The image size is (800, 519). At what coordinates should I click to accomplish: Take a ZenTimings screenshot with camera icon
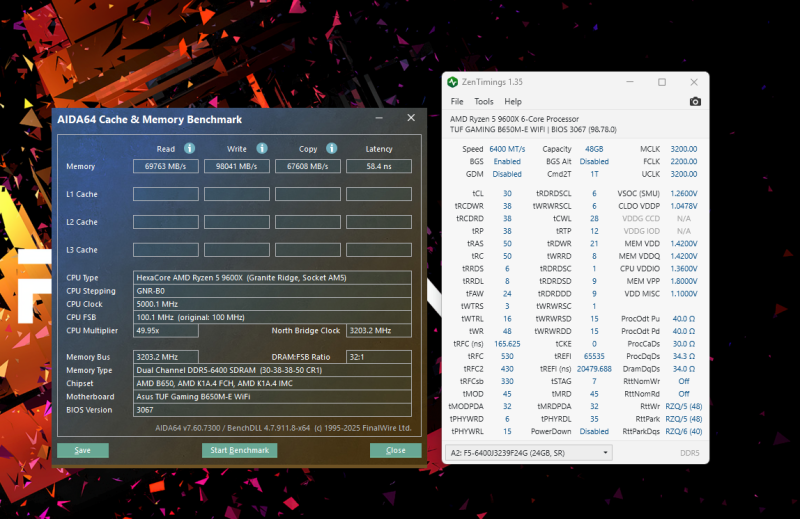pos(695,102)
